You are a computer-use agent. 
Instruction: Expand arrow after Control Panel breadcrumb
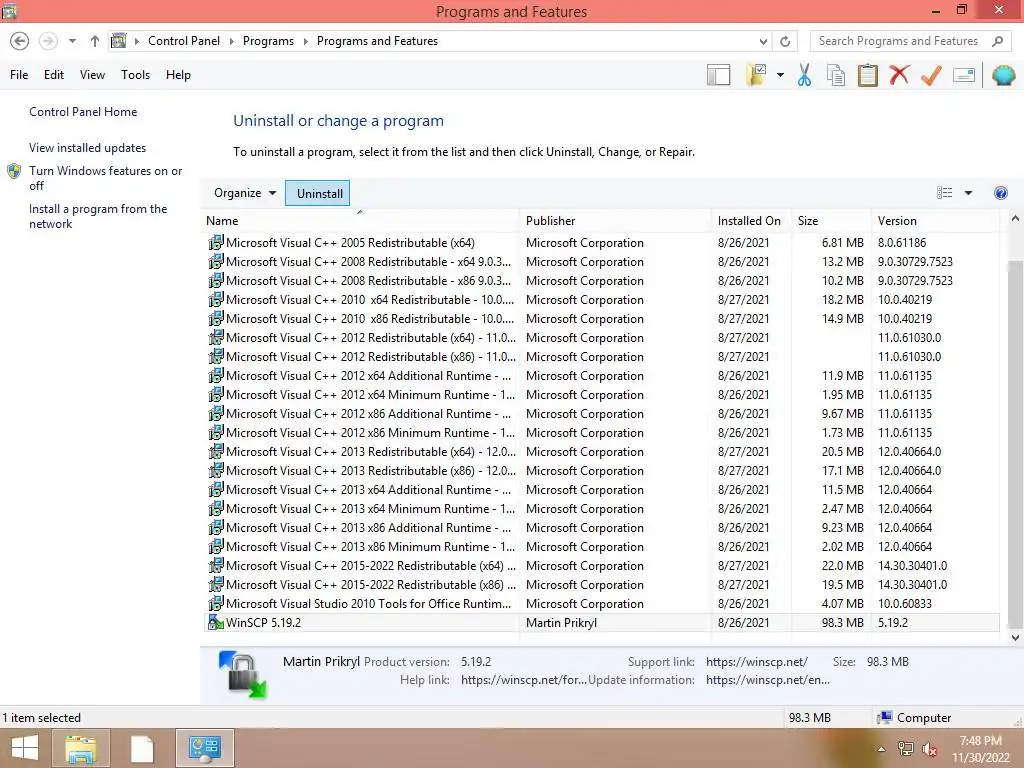[231, 41]
